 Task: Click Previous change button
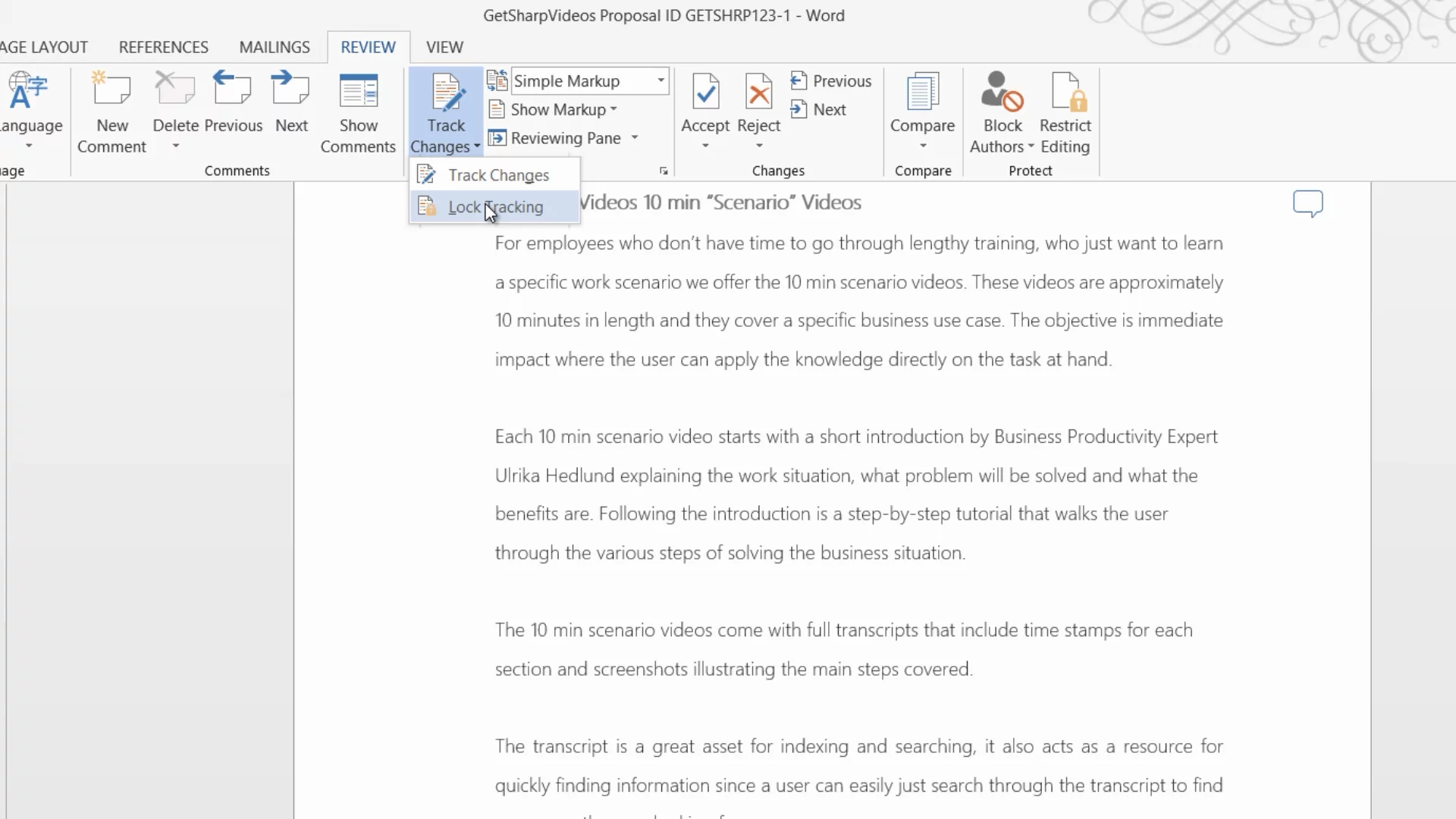(831, 81)
